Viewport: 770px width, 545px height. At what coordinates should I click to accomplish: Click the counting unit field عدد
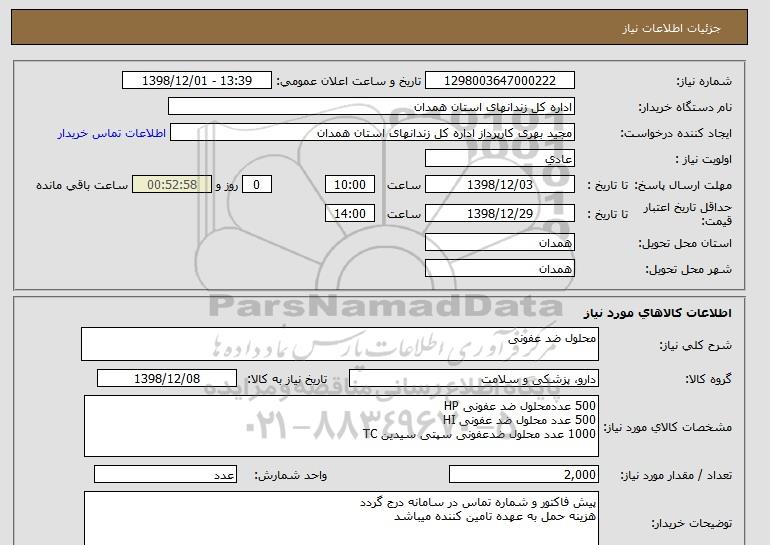[x=165, y=475]
